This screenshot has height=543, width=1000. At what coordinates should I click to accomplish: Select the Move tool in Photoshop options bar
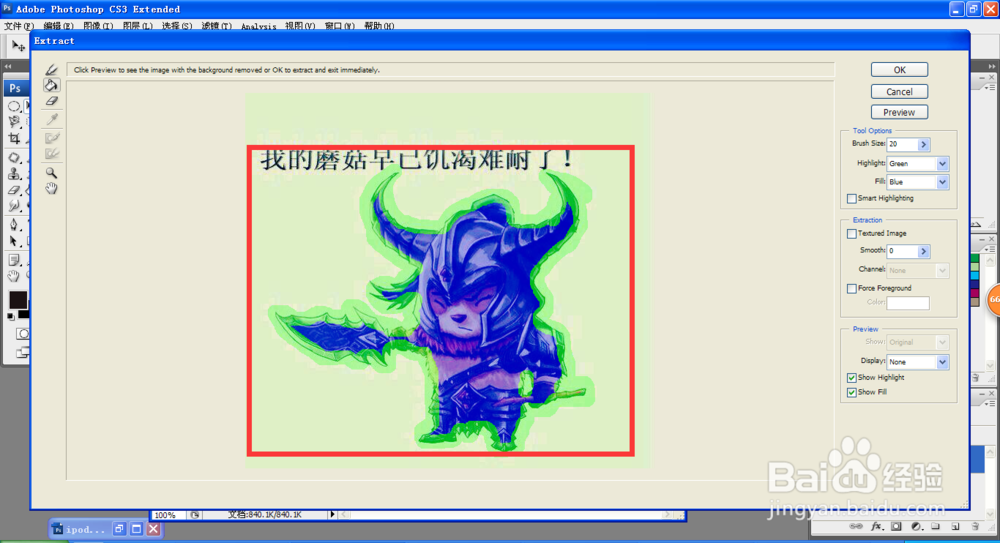coord(18,46)
